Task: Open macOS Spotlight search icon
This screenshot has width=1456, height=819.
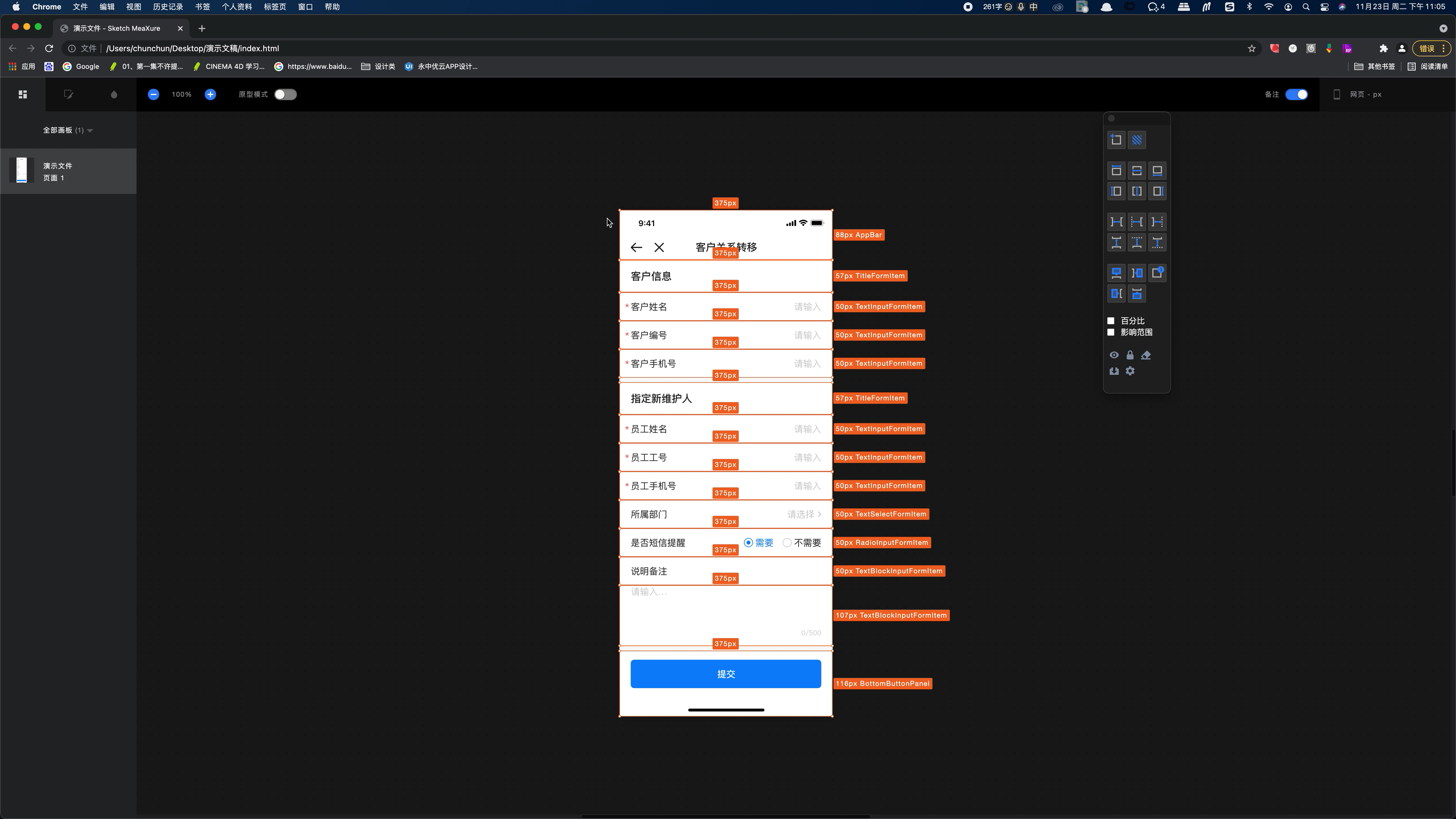Action: (1306, 7)
